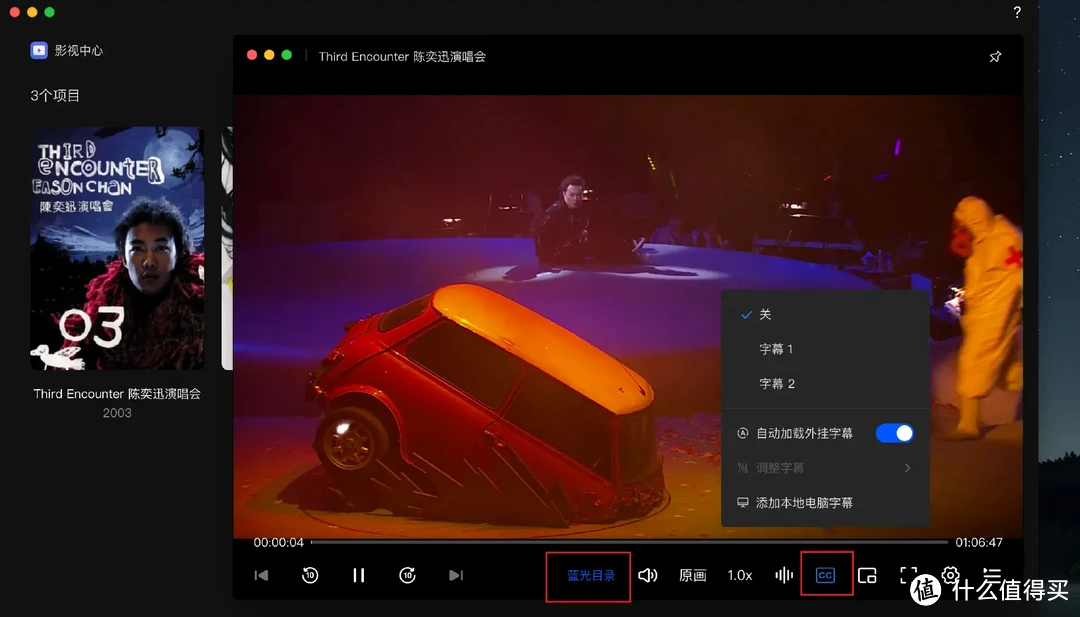The image size is (1080, 617).
Task: Click the player window title text
Action: [402, 56]
